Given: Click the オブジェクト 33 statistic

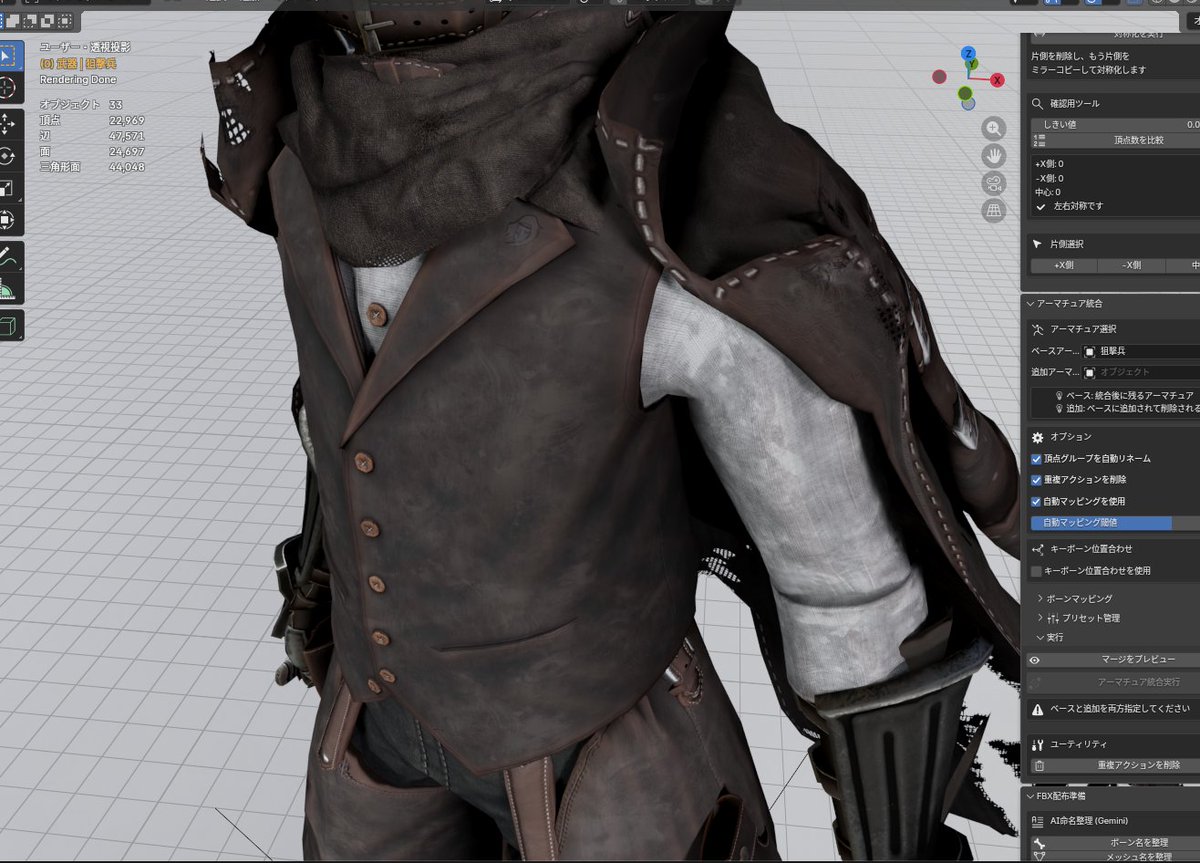Looking at the screenshot, I should point(81,104).
